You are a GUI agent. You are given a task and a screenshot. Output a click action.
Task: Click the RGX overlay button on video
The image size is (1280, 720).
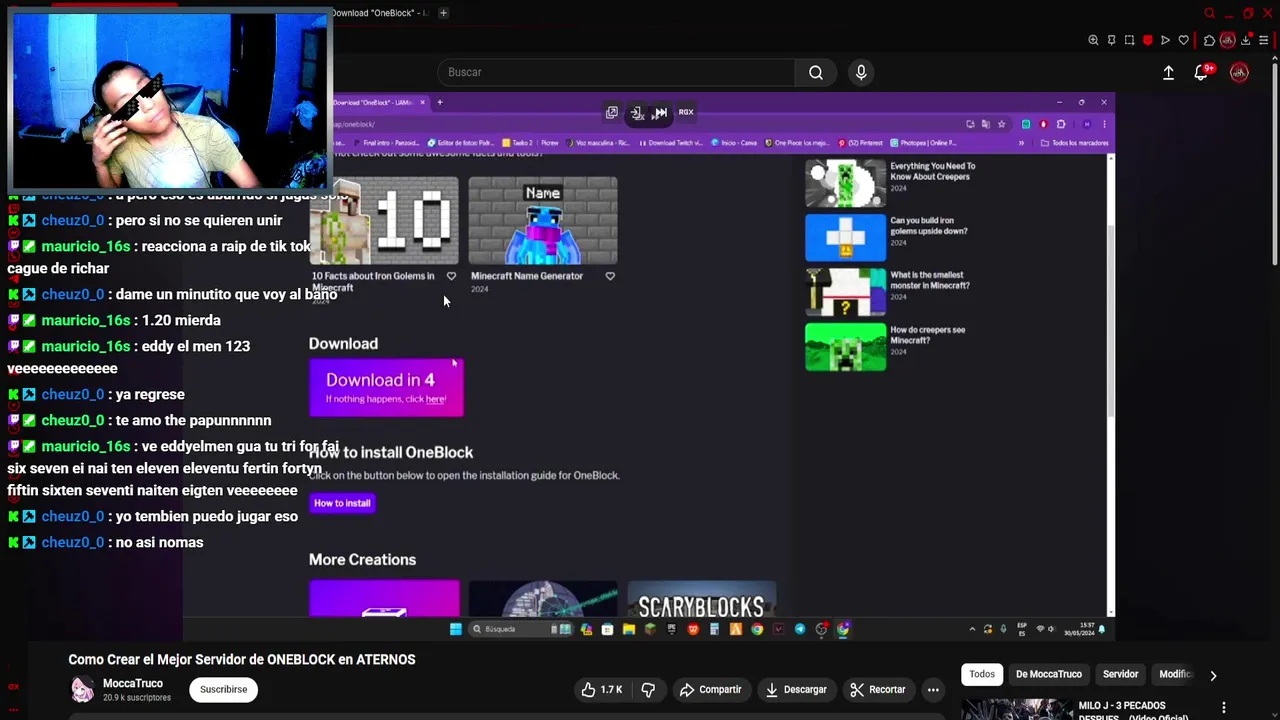click(686, 112)
